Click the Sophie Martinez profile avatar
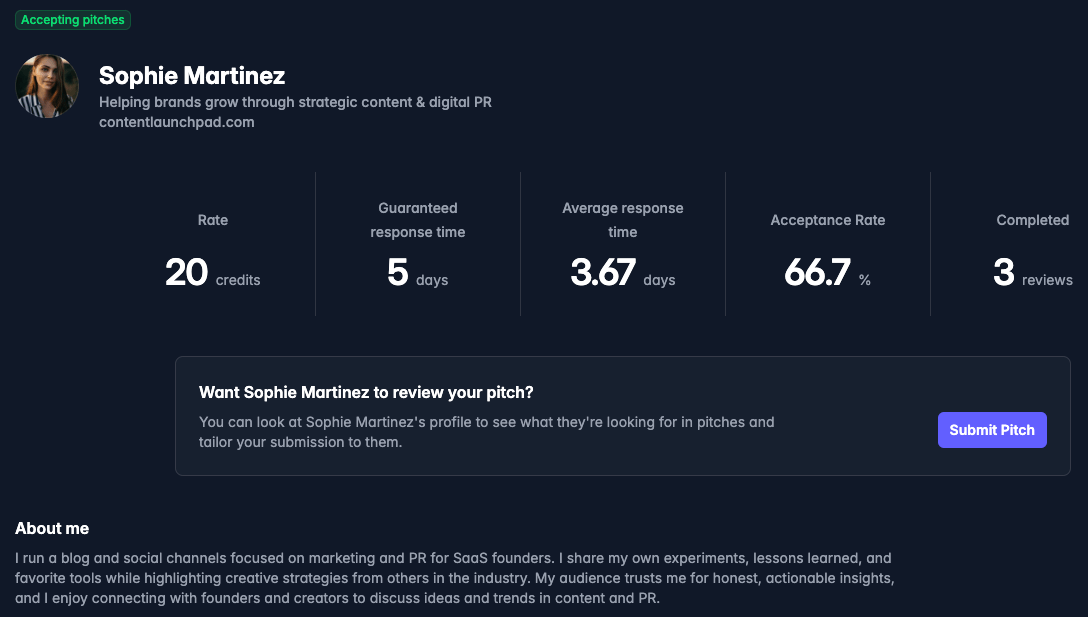This screenshot has height=617, width=1088. pos(46,86)
